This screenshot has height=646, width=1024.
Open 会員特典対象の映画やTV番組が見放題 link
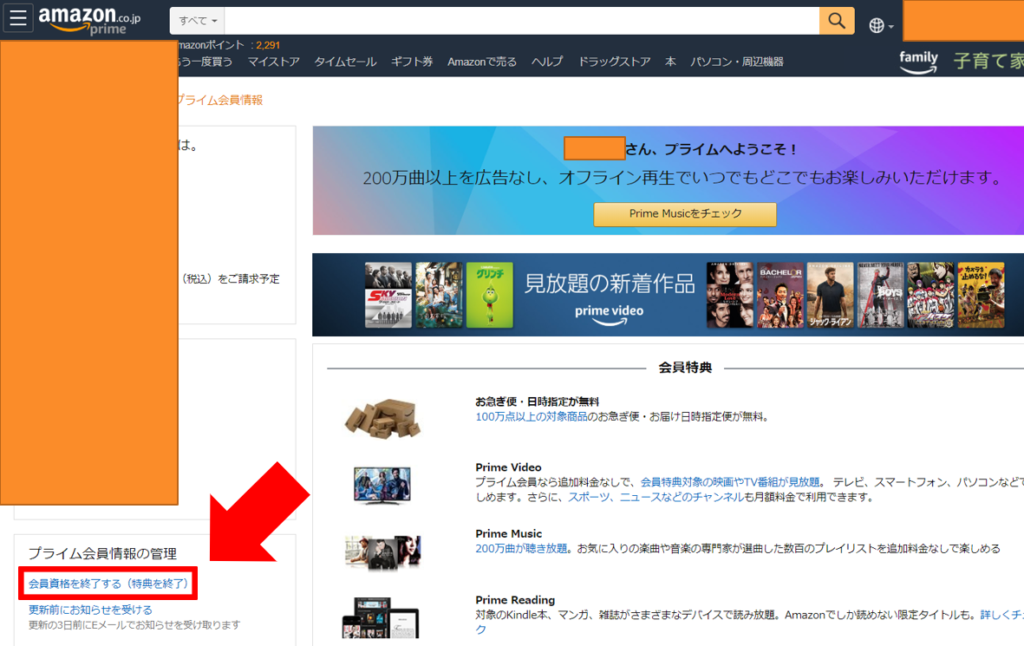coord(729,482)
